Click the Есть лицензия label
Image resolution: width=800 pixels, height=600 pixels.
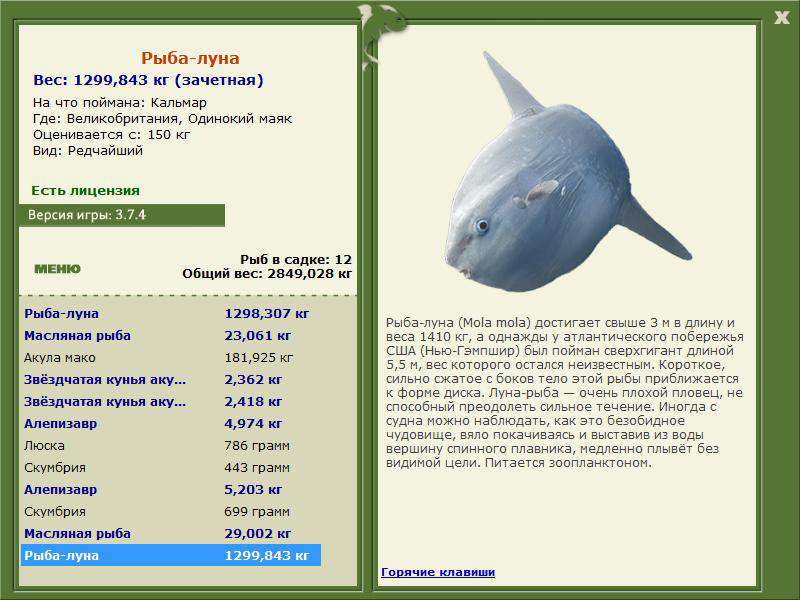(x=85, y=190)
